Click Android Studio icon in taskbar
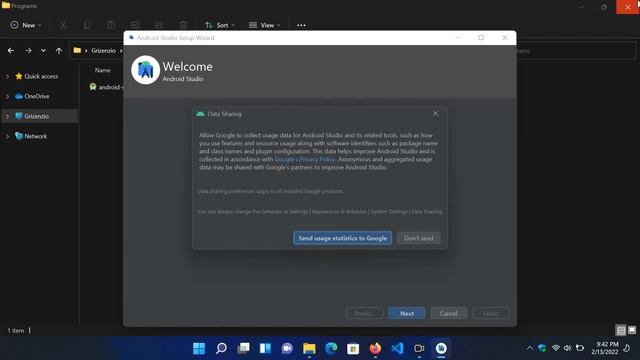The width and height of the screenshot is (640, 360). [x=441, y=348]
